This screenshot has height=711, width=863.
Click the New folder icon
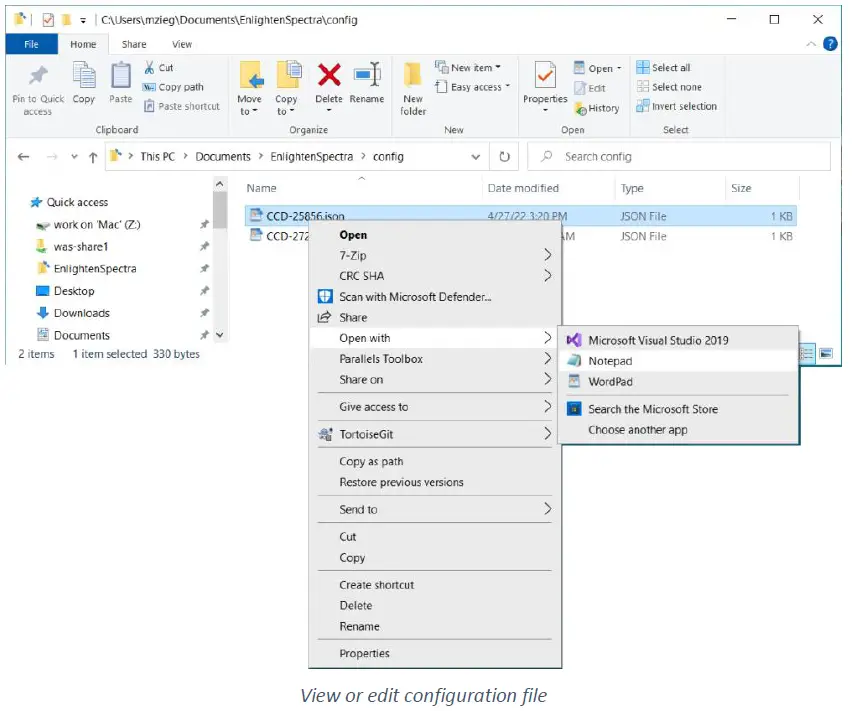tap(413, 77)
